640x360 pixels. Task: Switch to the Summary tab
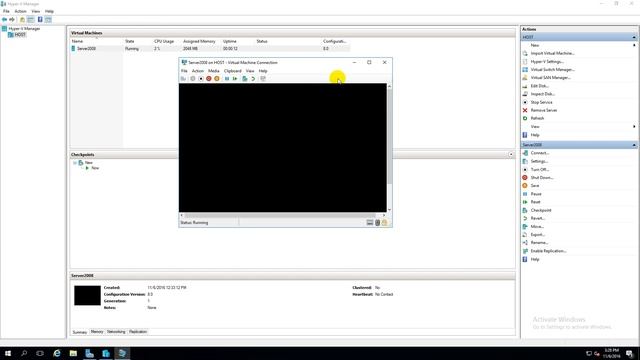[80, 332]
